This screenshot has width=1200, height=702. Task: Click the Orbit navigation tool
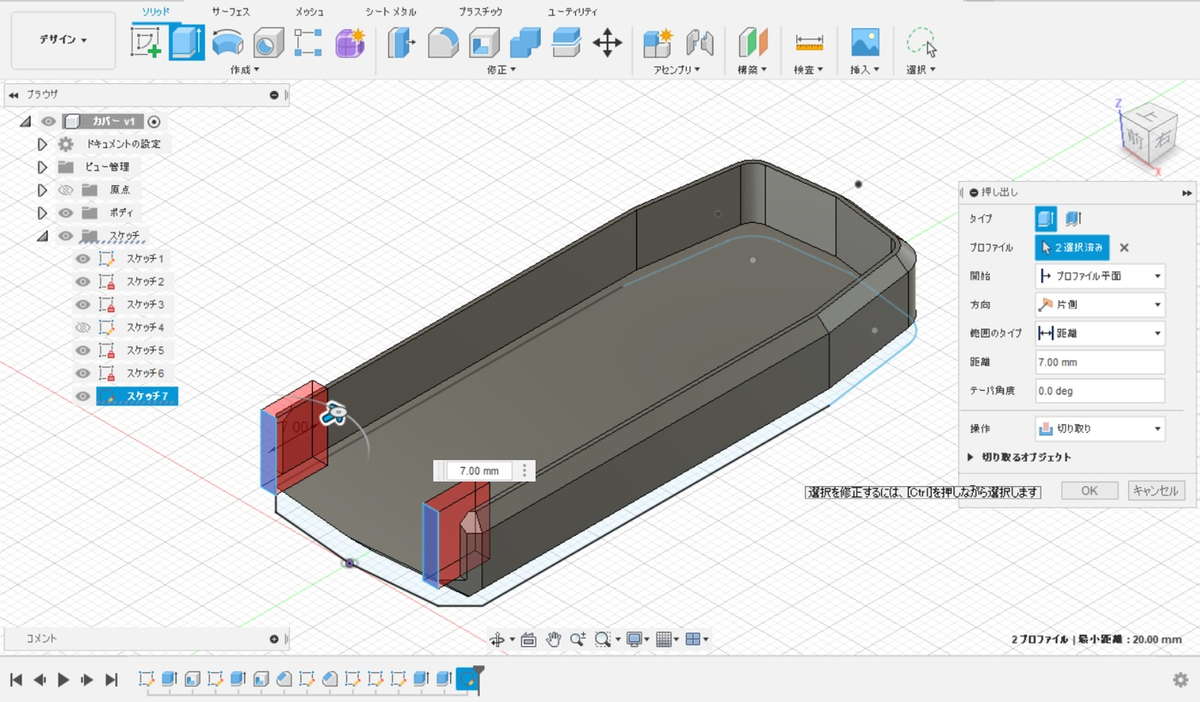pyautogui.click(x=498, y=639)
